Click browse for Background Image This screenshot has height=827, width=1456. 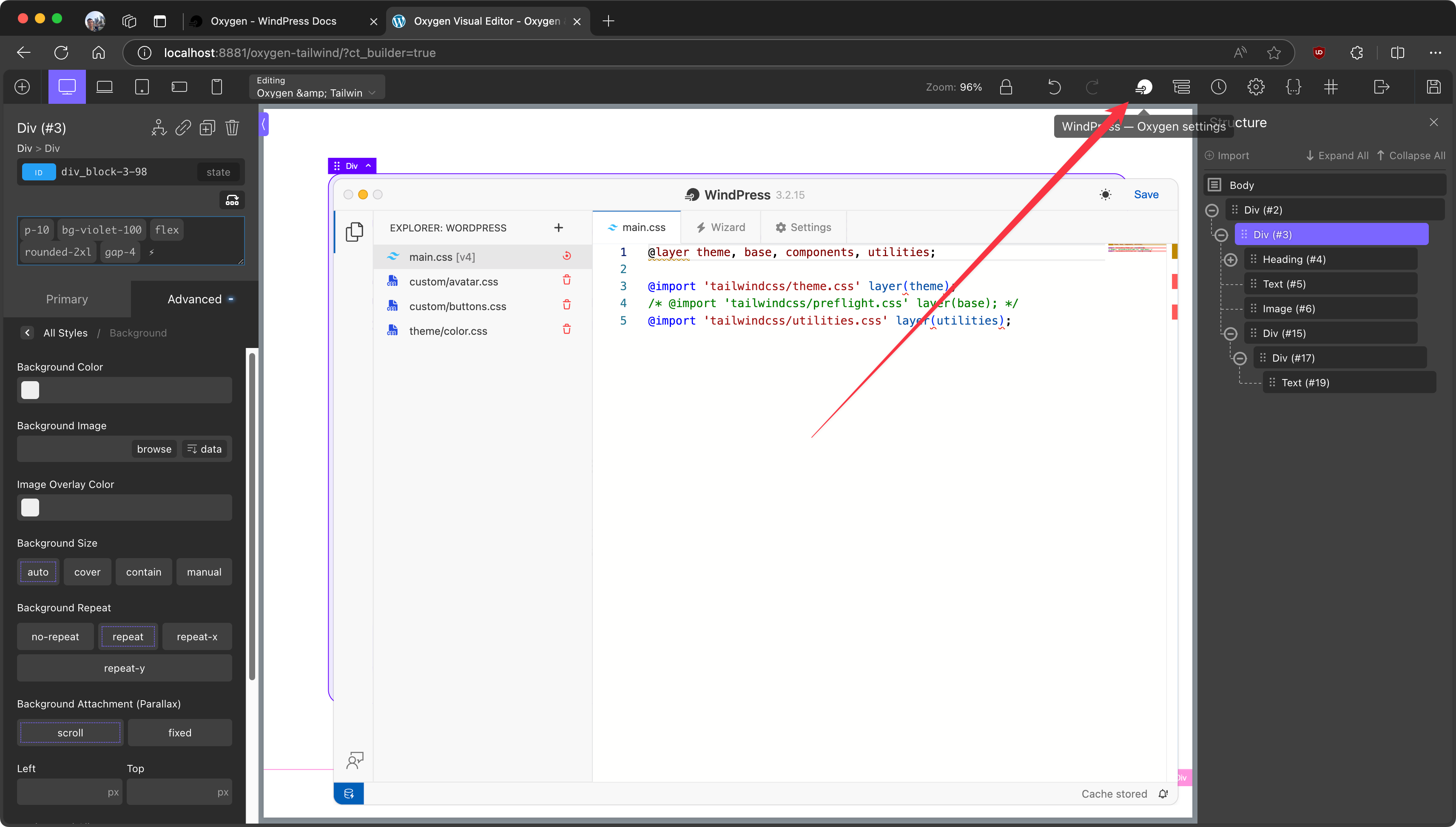[x=154, y=449]
